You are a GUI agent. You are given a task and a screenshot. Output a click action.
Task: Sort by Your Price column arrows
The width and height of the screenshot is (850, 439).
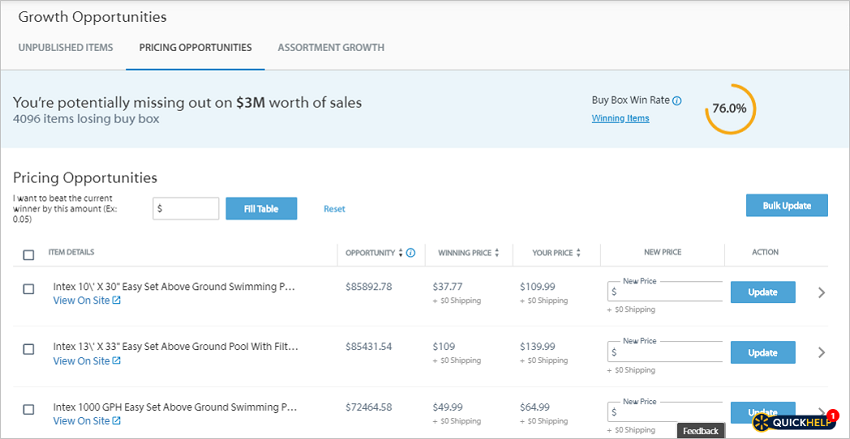(x=578, y=253)
